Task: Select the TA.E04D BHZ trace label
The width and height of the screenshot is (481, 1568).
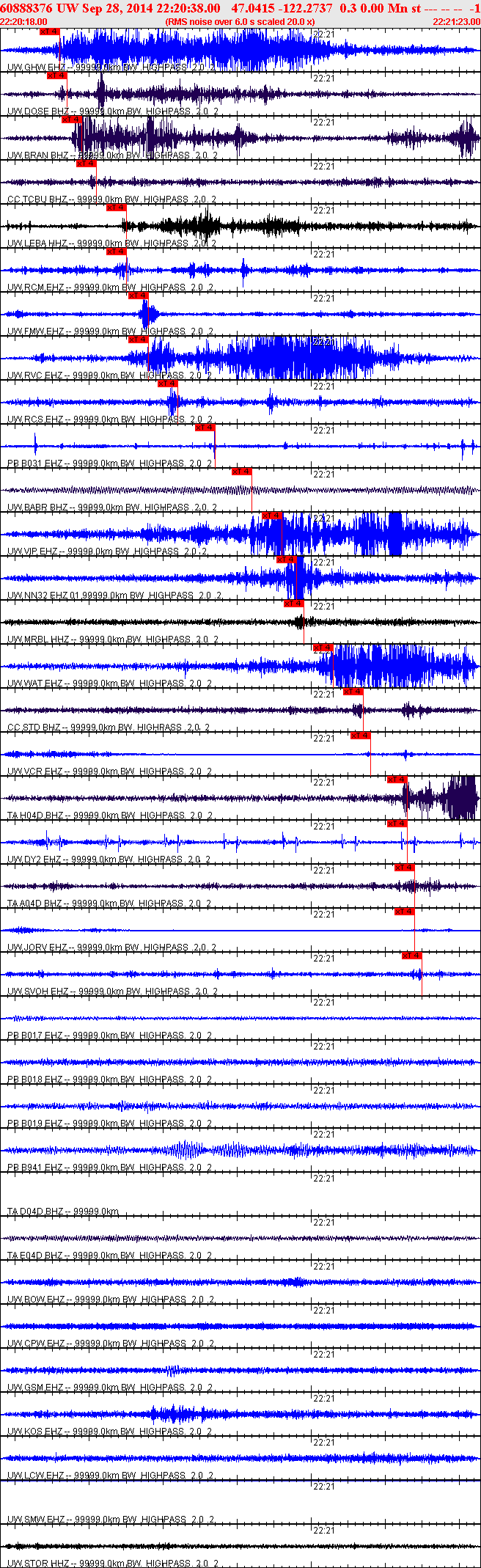Action: point(110,1256)
